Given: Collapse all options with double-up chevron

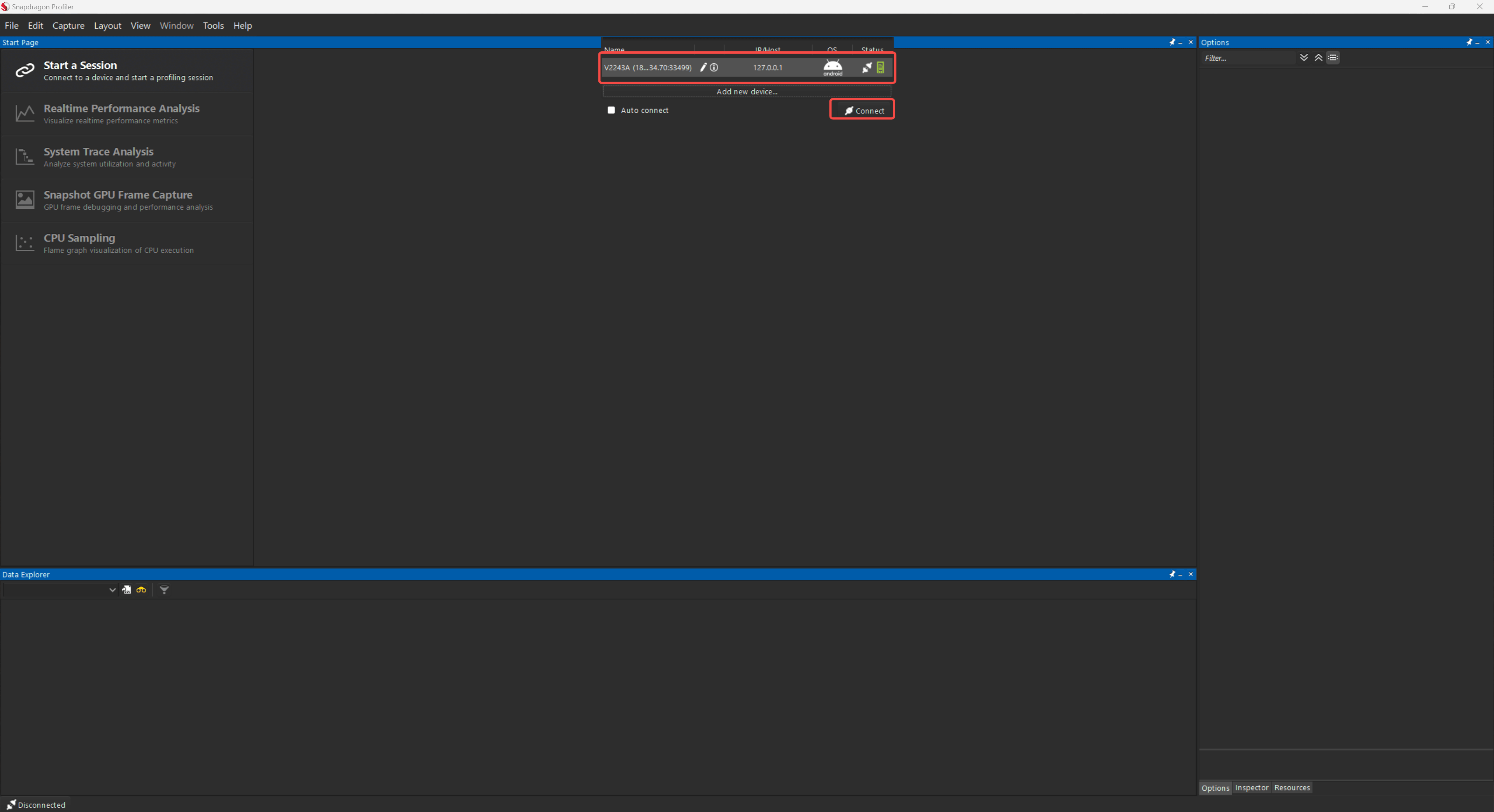Looking at the screenshot, I should click(1318, 58).
